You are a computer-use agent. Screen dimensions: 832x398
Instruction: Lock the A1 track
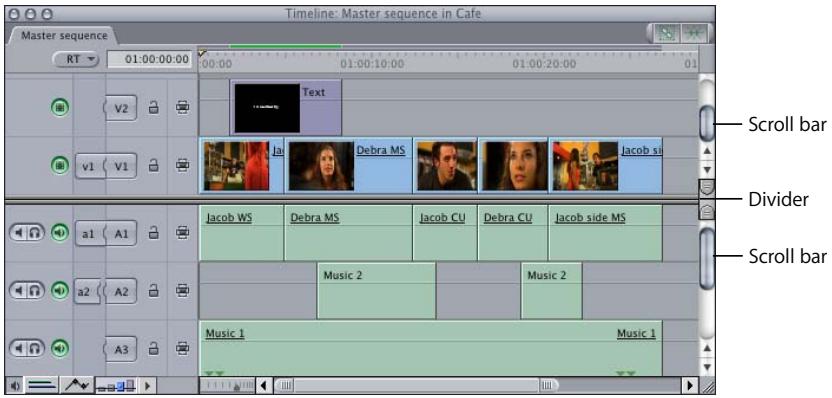[x=154, y=233]
